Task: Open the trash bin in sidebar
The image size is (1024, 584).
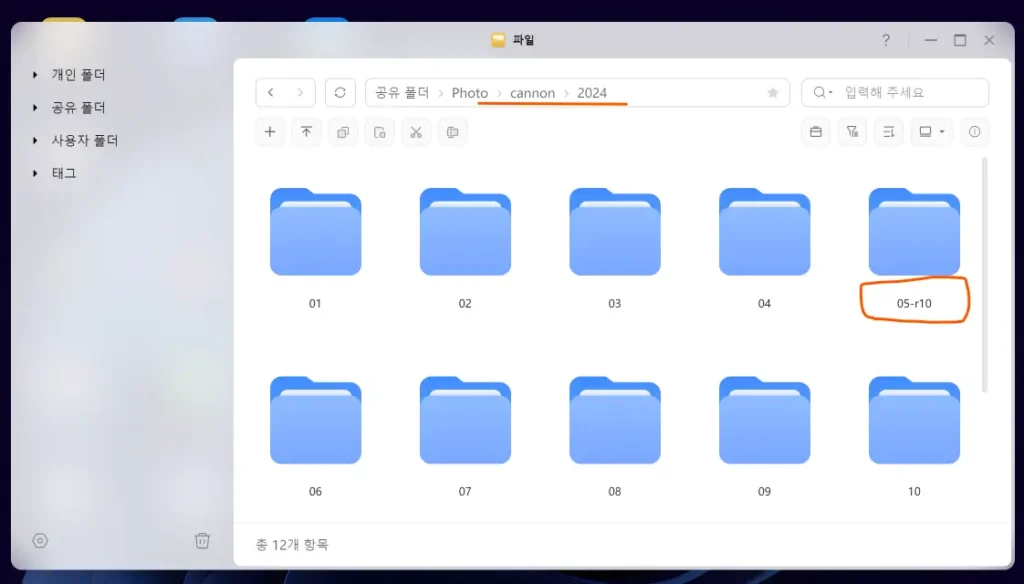Action: coord(202,541)
